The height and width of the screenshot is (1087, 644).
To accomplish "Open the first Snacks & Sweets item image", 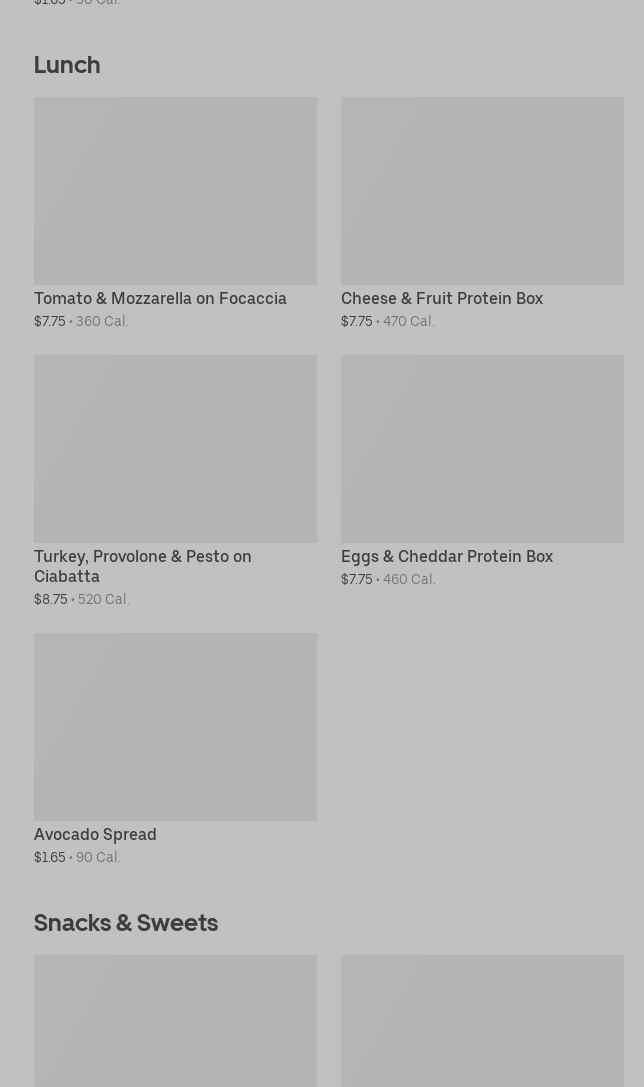I will [175, 1020].
